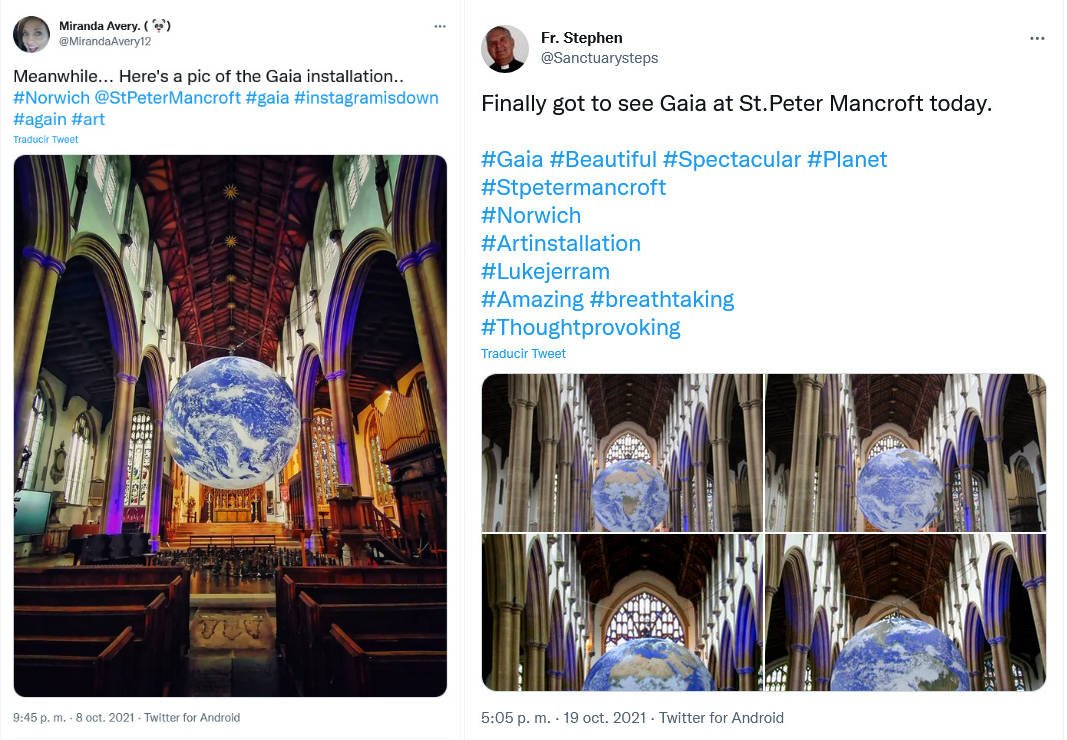Open the @StPeterMancroft mention link
Viewport: 1067px width, 740px height.
(167, 98)
